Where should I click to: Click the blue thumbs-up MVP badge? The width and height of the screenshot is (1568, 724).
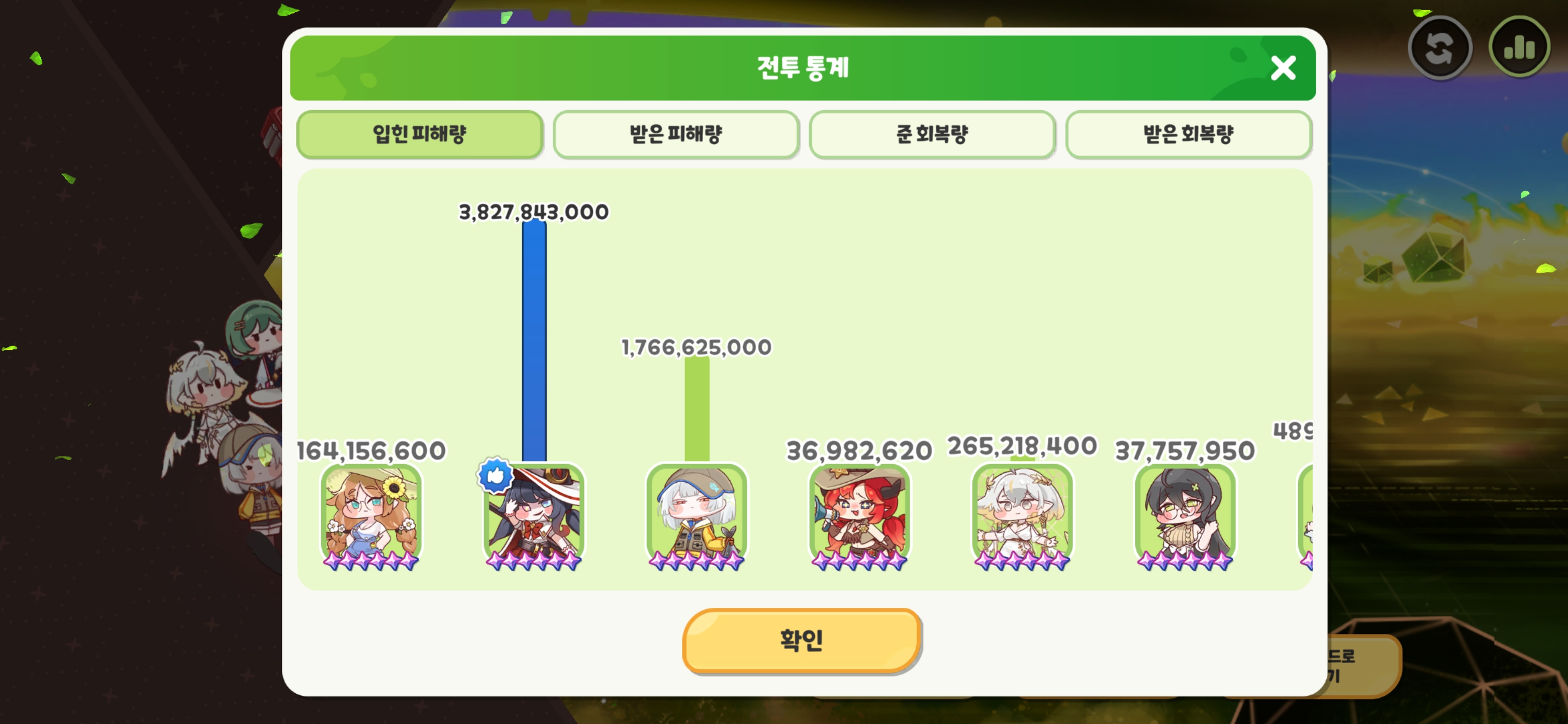coord(496,475)
